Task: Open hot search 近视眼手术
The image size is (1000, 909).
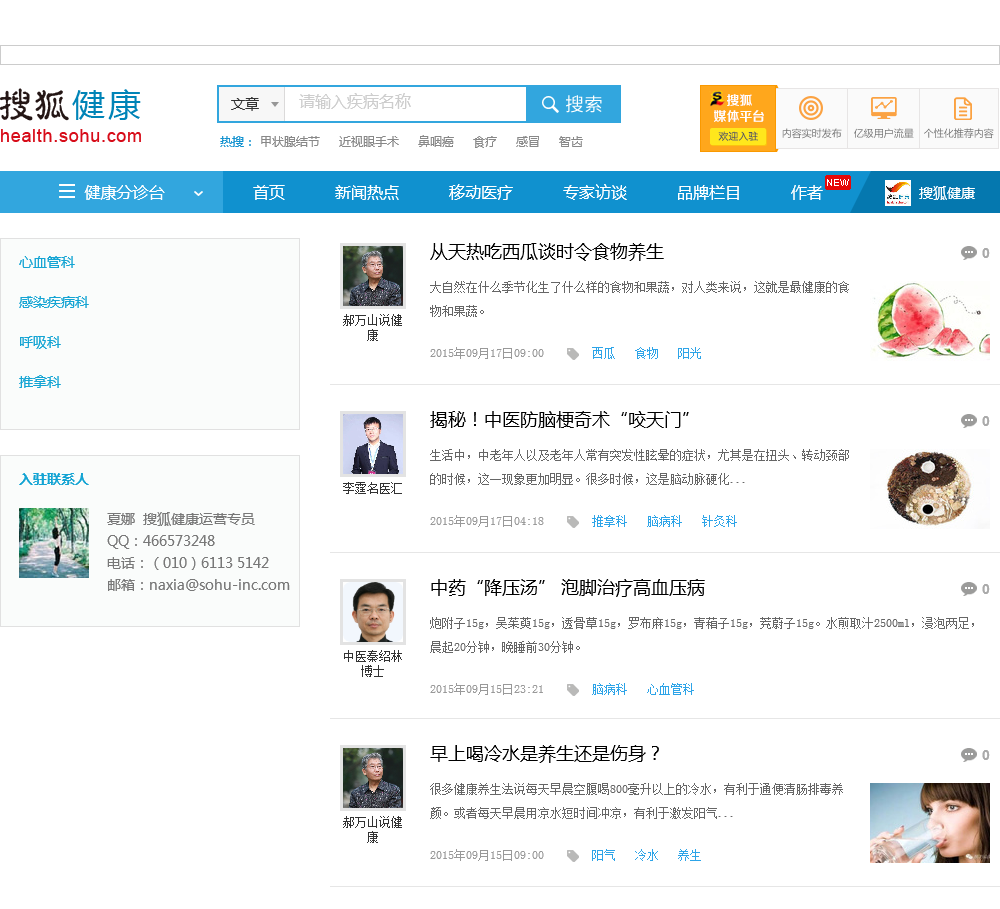Action: 369,142
